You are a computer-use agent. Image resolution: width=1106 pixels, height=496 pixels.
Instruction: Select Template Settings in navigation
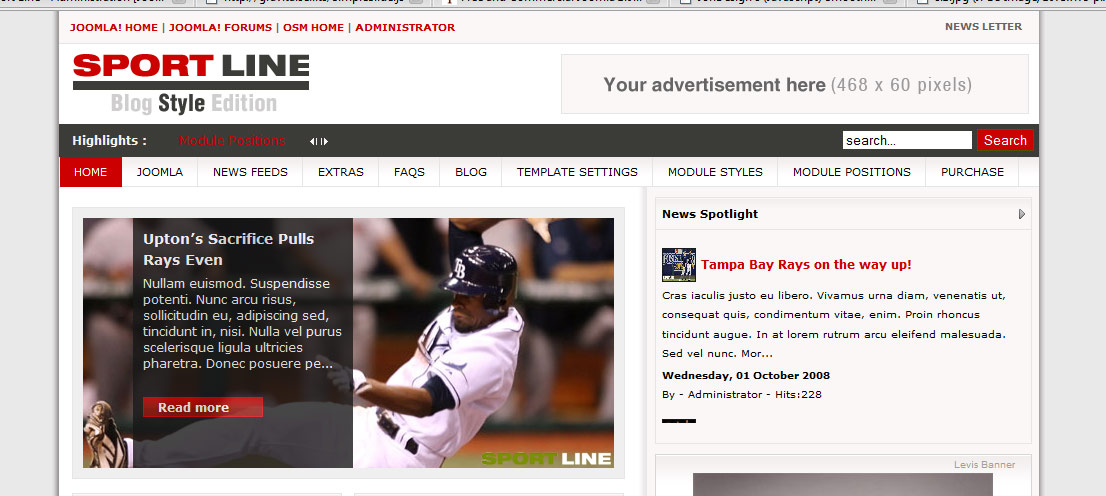(577, 172)
